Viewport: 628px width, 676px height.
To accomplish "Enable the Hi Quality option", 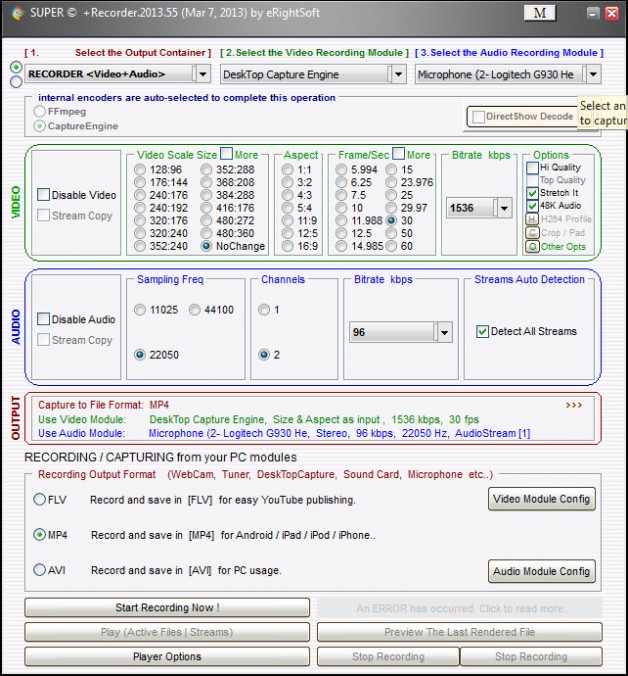I will point(532,168).
